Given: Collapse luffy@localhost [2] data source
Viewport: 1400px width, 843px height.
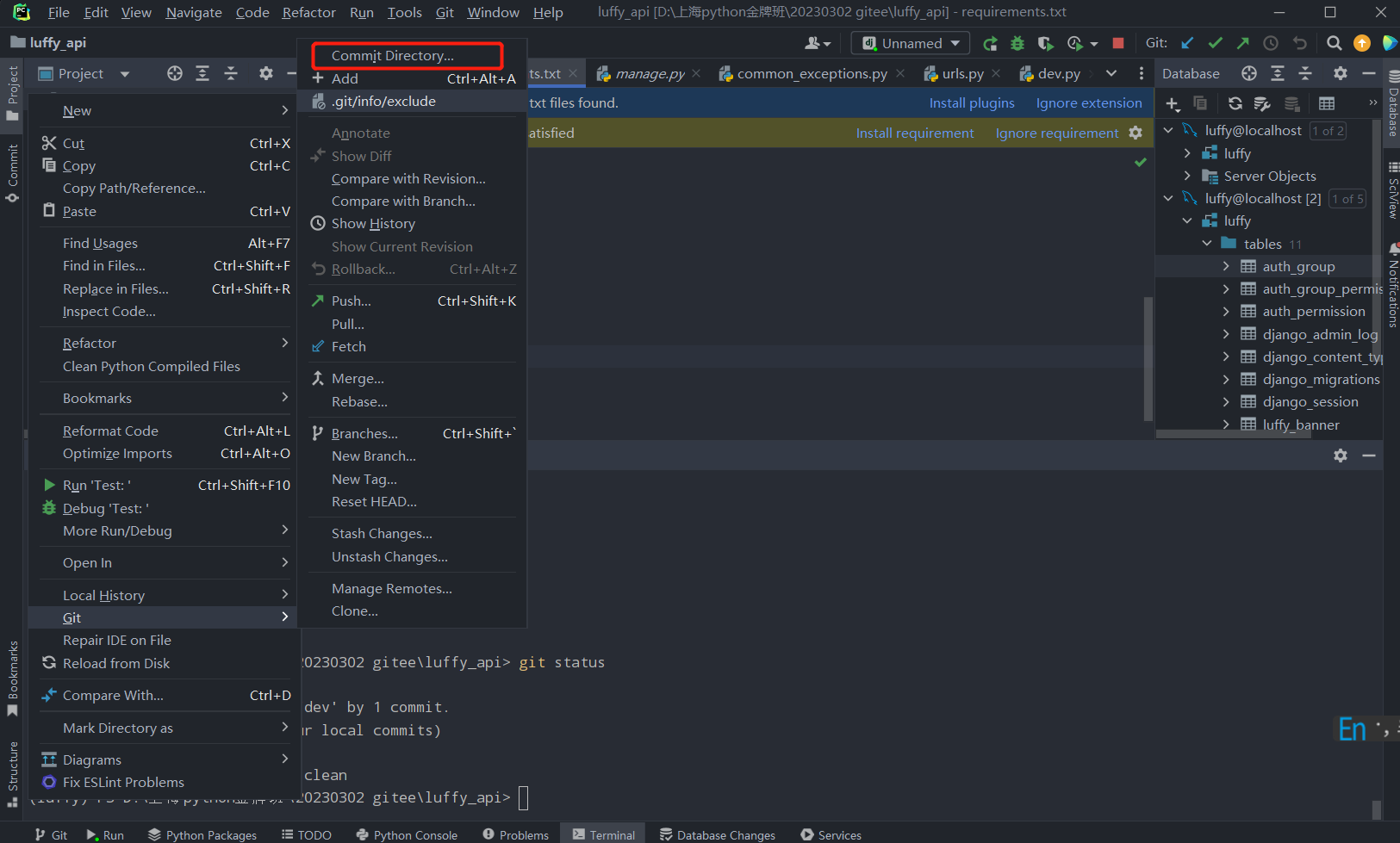Looking at the screenshot, I should (1168, 198).
